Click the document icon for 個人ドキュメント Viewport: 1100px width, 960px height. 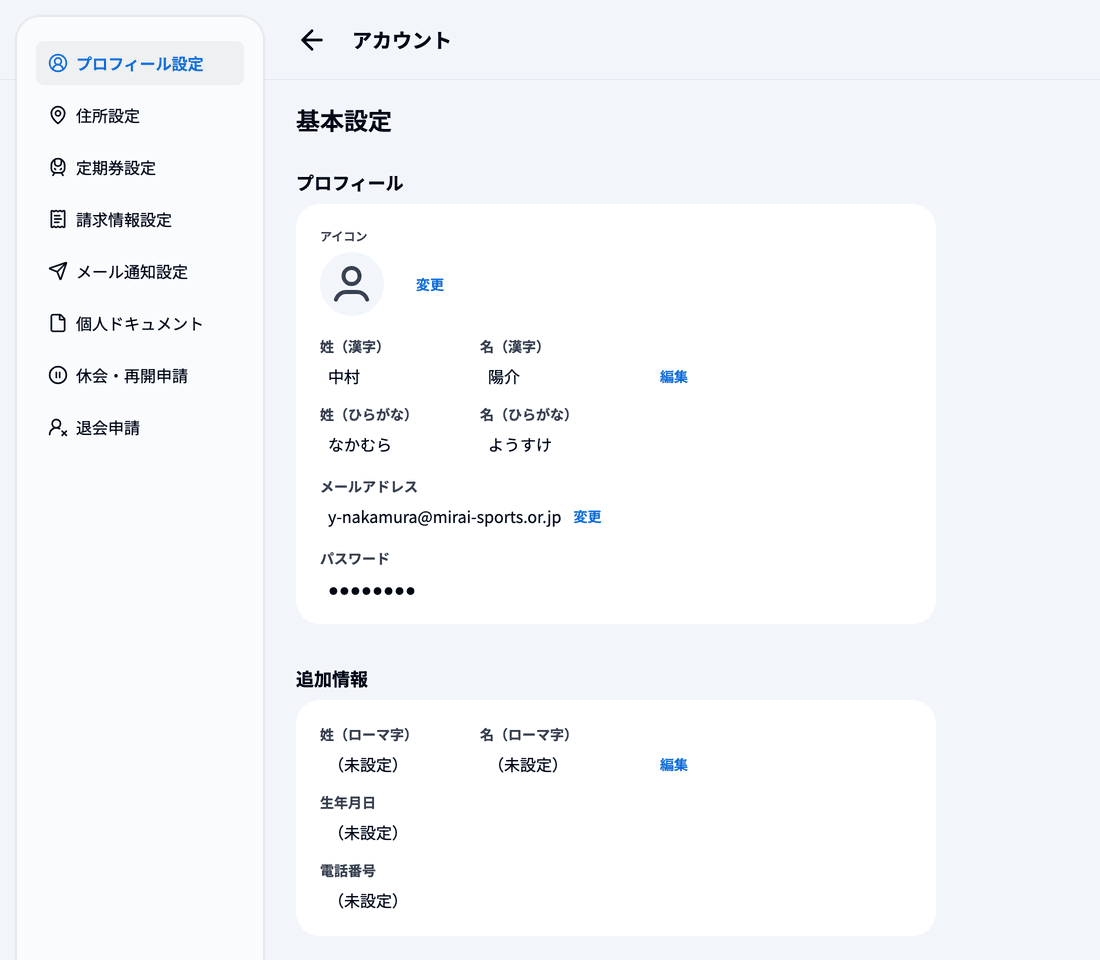pos(58,323)
